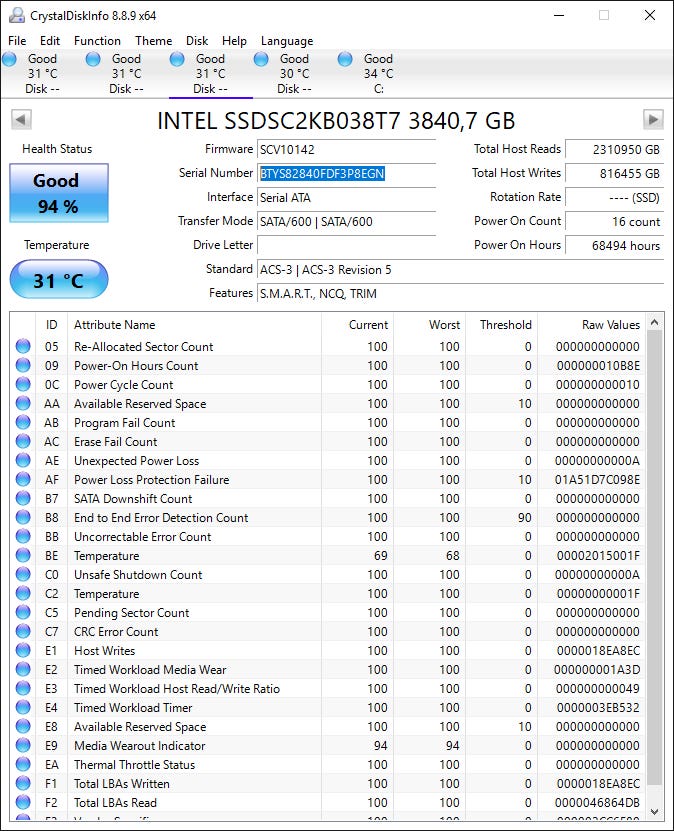Click the Attribute Name column header
Viewport: 674px width, 831px height.
194,325
